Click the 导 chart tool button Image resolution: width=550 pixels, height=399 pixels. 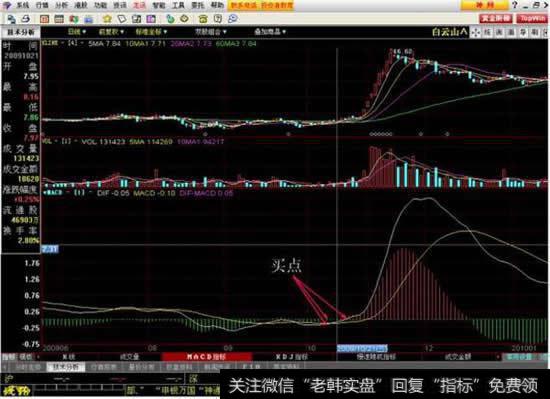[523, 33]
